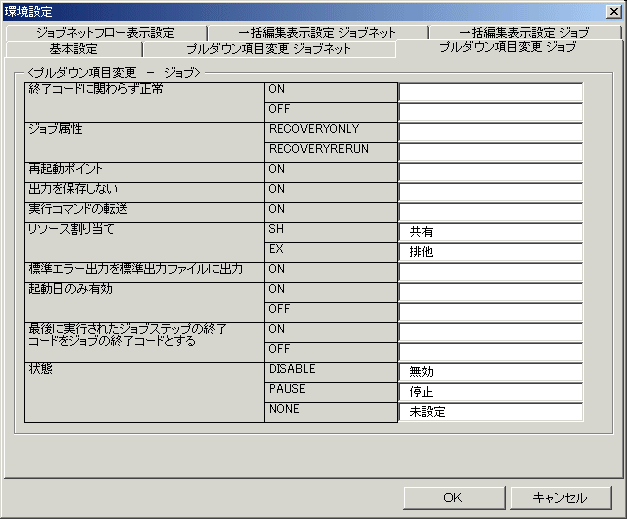Open the 一括編集表示設定 ジョブネット tab
627x519 pixels.
(x=317, y=33)
